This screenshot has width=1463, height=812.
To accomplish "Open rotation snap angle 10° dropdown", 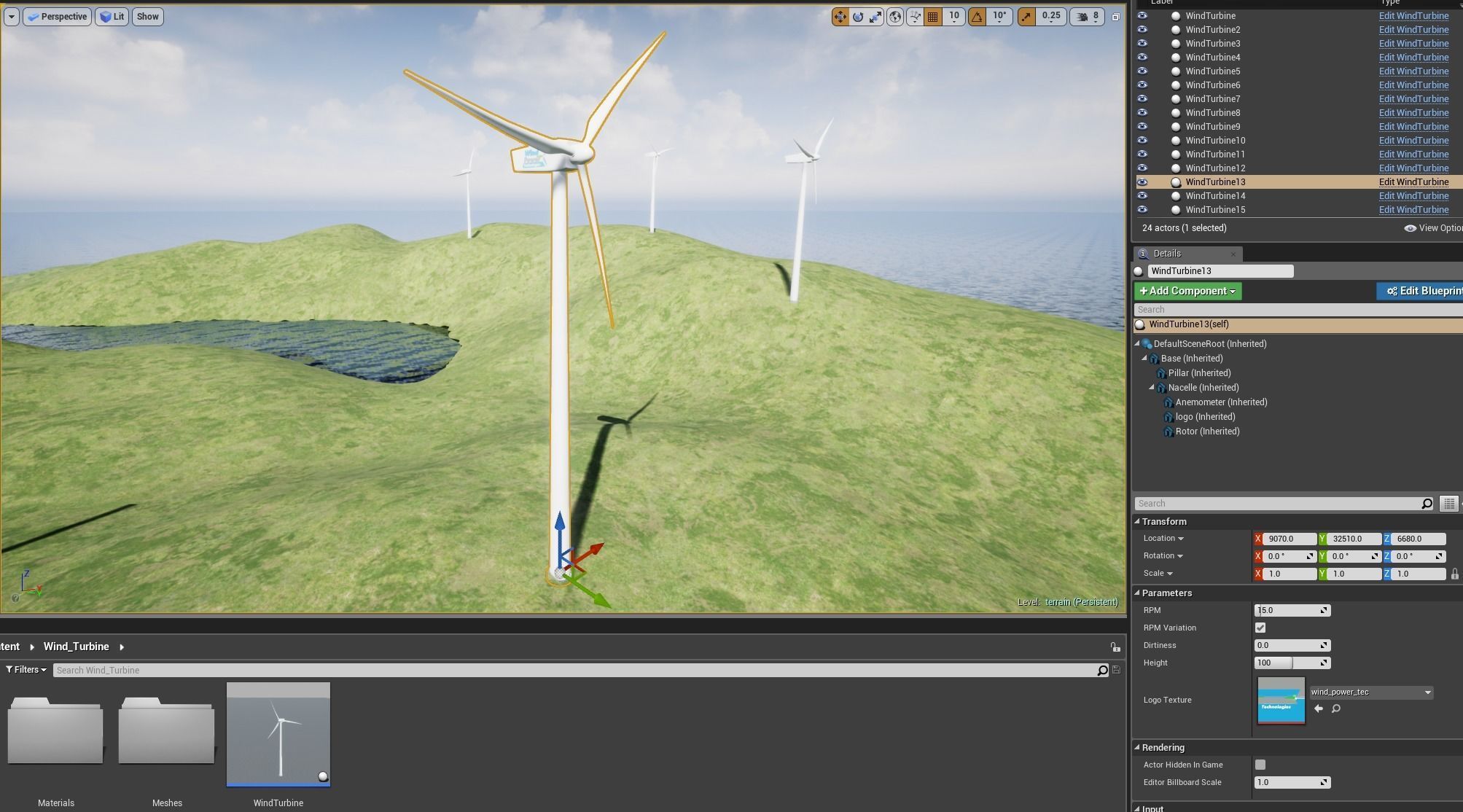I will [999, 17].
